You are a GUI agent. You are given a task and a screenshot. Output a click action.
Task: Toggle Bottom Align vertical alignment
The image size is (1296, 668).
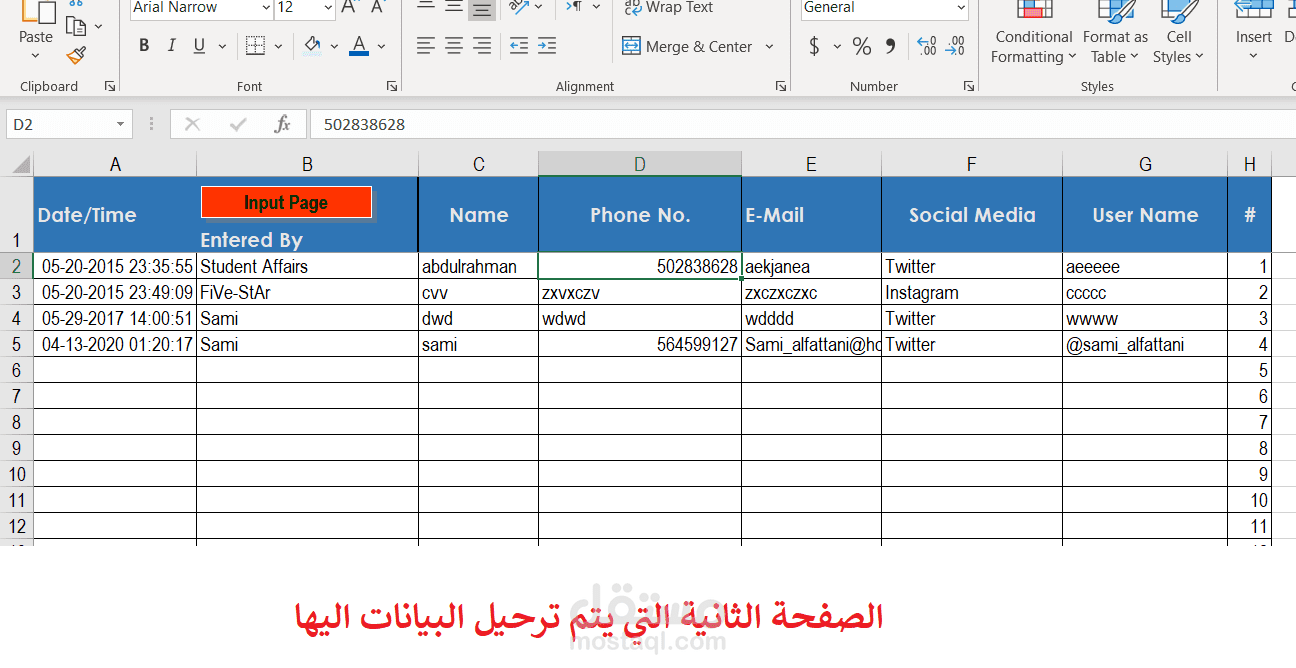pos(482,8)
